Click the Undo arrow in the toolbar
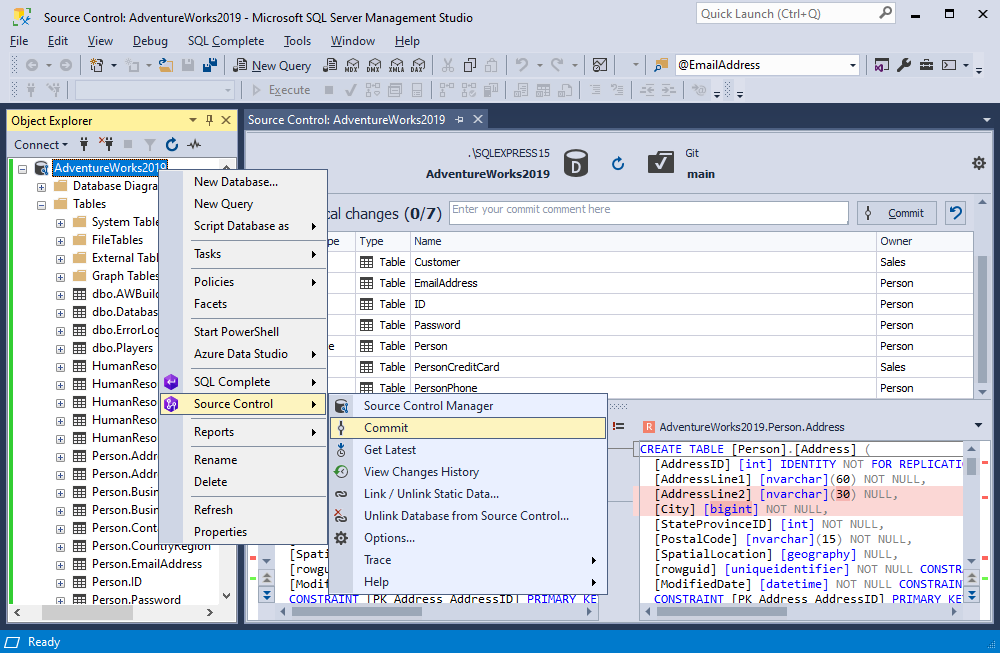The image size is (1000, 653). click(x=522, y=65)
